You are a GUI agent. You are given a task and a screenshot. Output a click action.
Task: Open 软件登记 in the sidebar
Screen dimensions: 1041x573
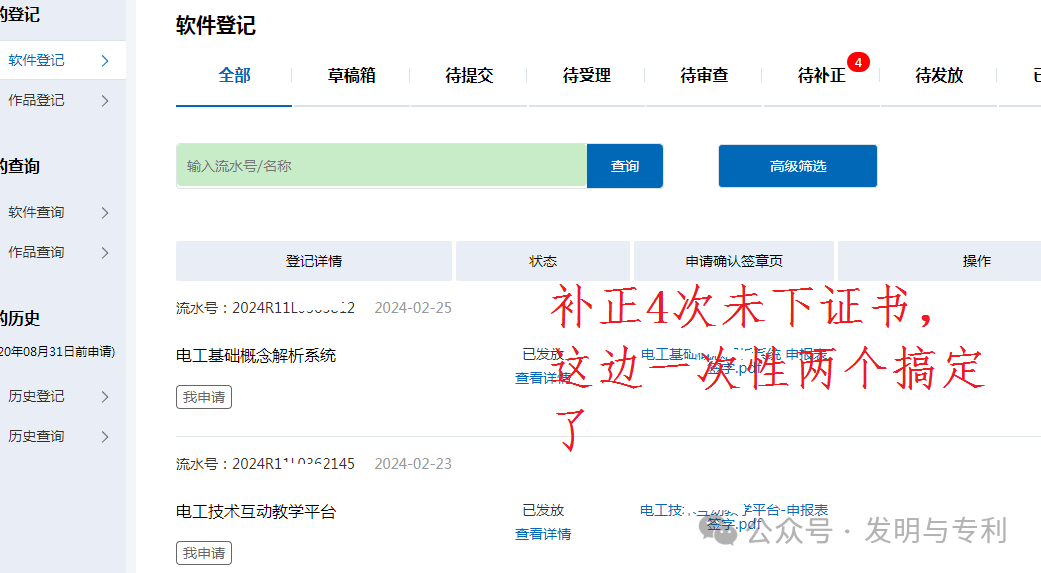(37, 60)
